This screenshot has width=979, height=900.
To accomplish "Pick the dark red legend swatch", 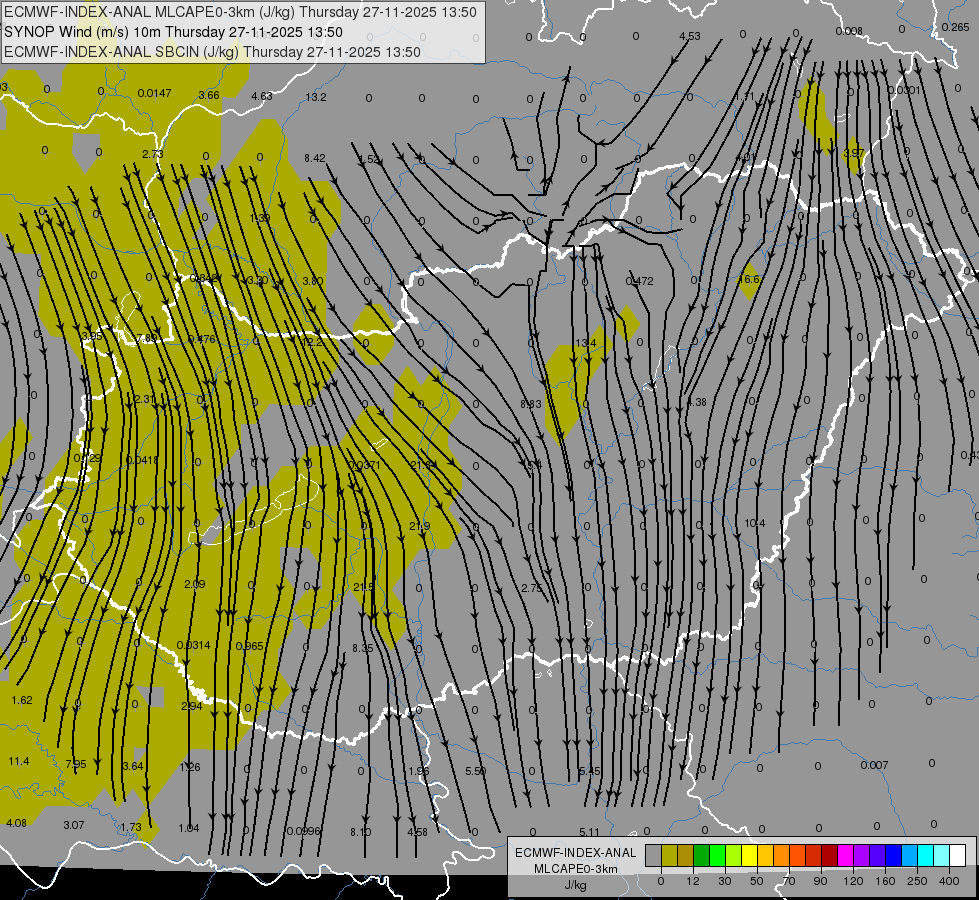I will (829, 856).
